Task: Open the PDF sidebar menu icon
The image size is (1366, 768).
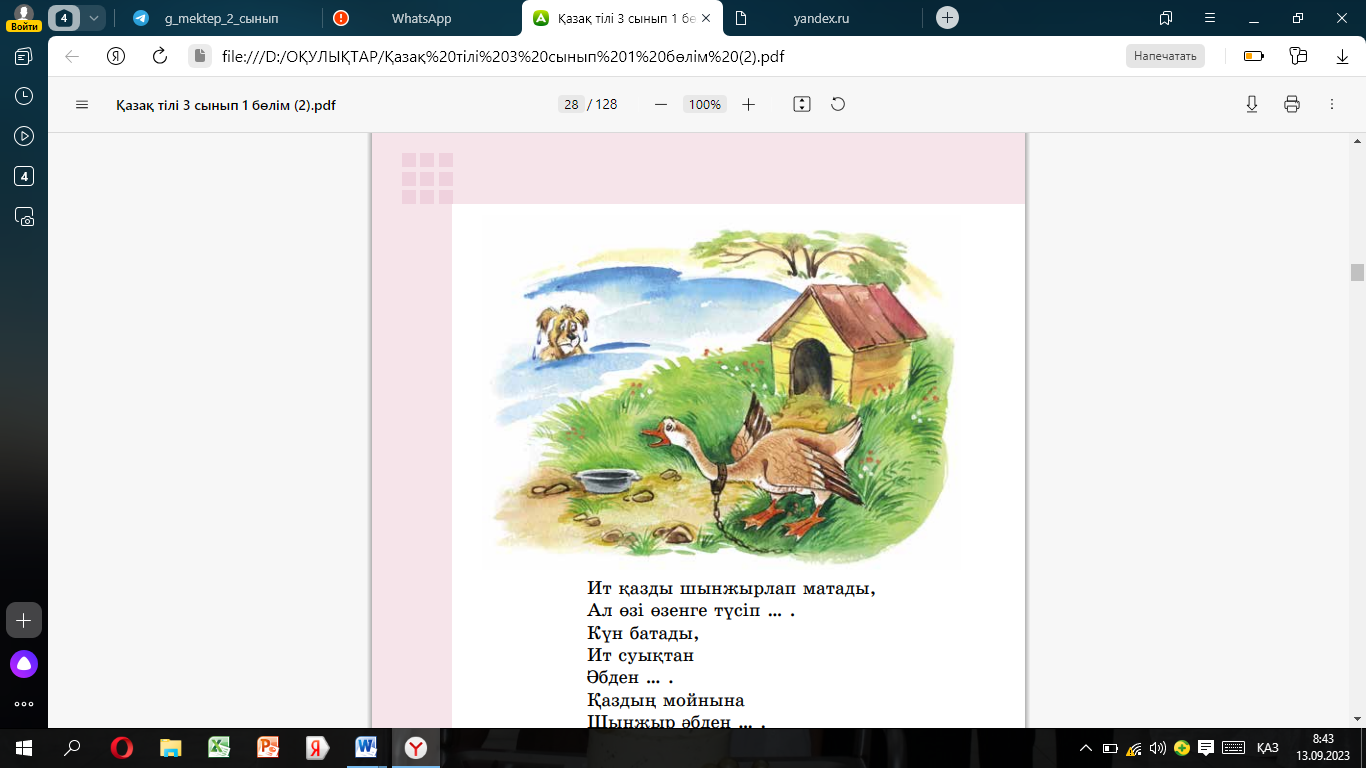Action: (82, 104)
